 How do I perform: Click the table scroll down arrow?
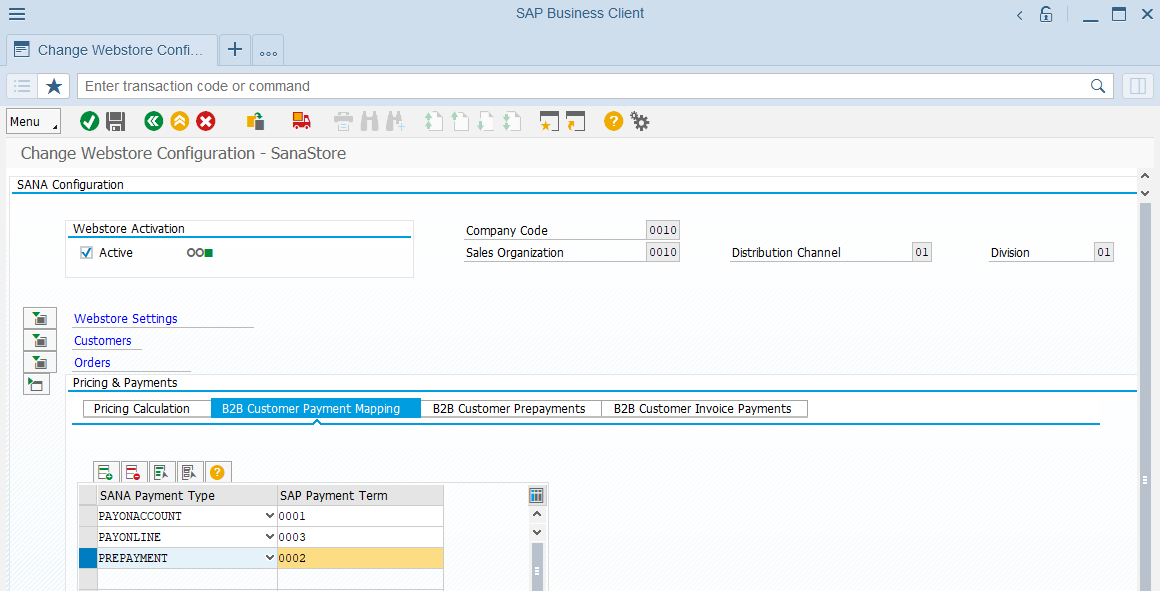pos(537,532)
